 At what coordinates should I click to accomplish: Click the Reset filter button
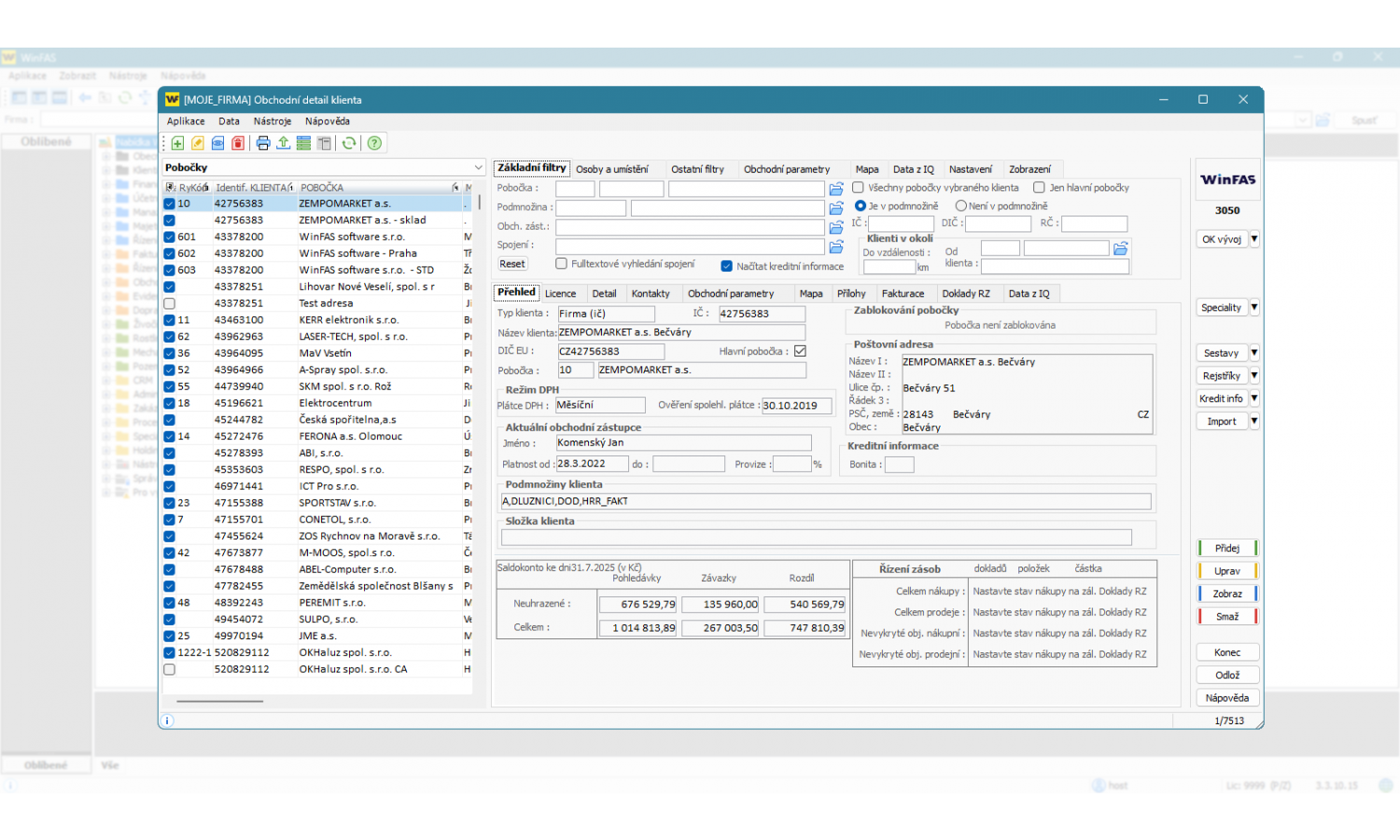pos(511,264)
